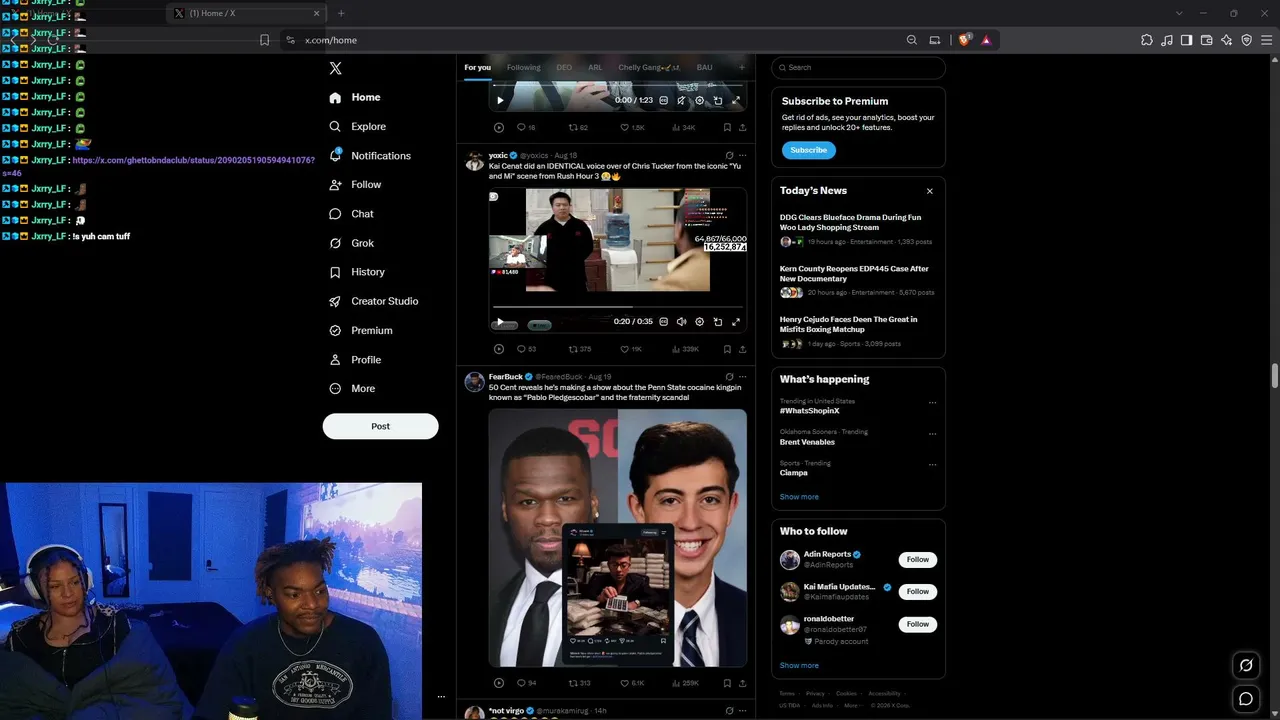Open the DEO timeline tab
1280x720 pixels.
click(564, 68)
